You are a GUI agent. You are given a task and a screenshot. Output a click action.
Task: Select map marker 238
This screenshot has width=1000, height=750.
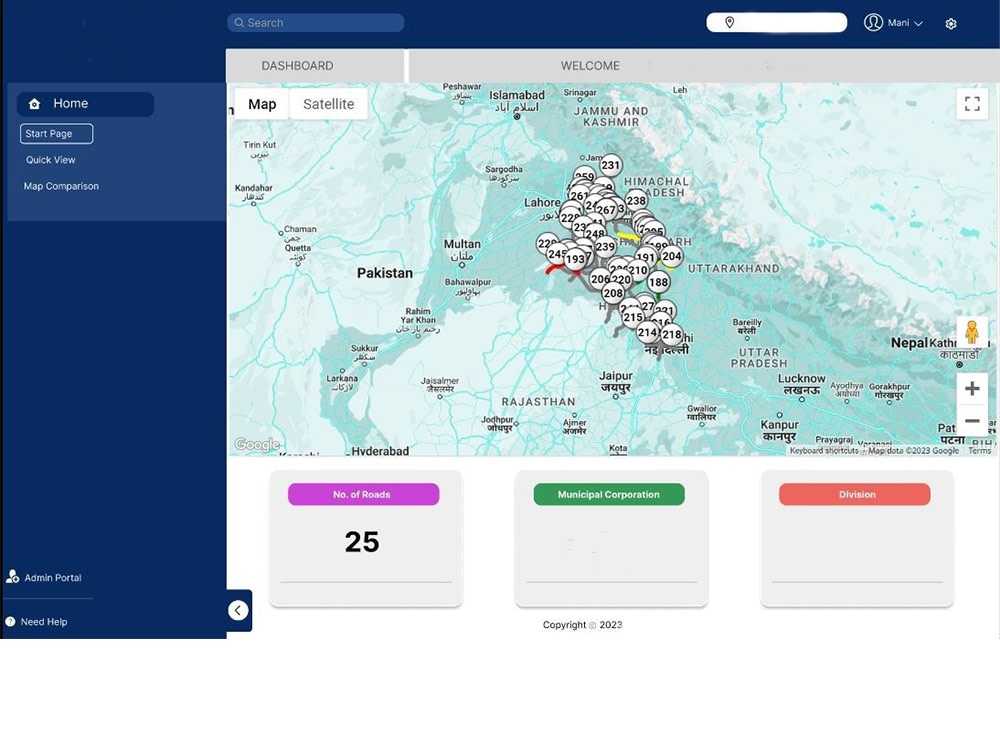point(636,200)
